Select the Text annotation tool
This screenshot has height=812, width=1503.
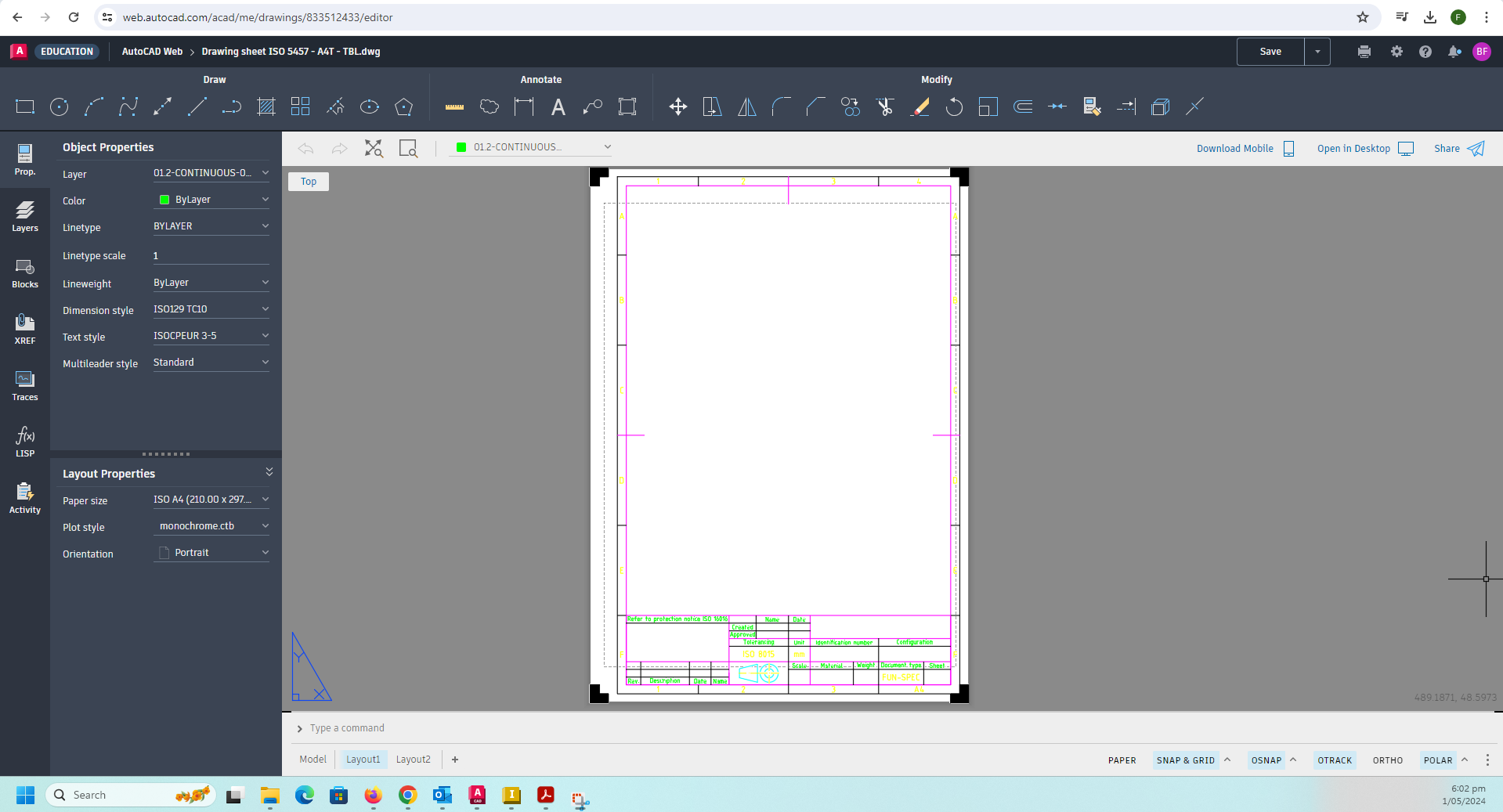coord(558,107)
